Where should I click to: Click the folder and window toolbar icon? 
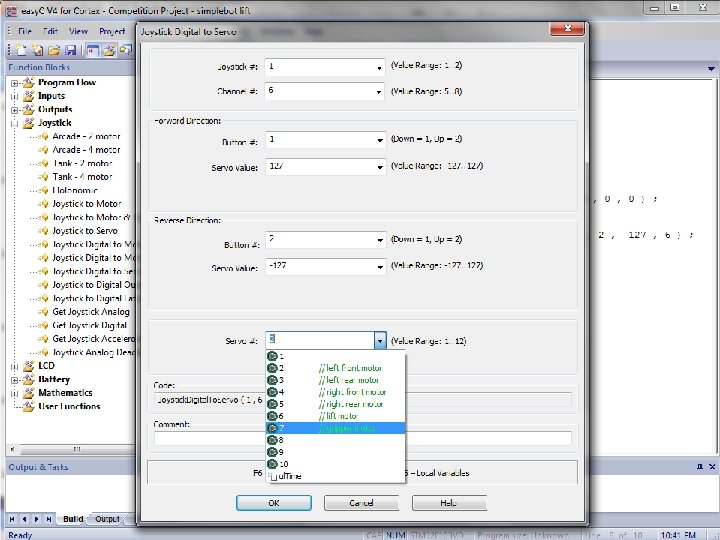coord(126,50)
